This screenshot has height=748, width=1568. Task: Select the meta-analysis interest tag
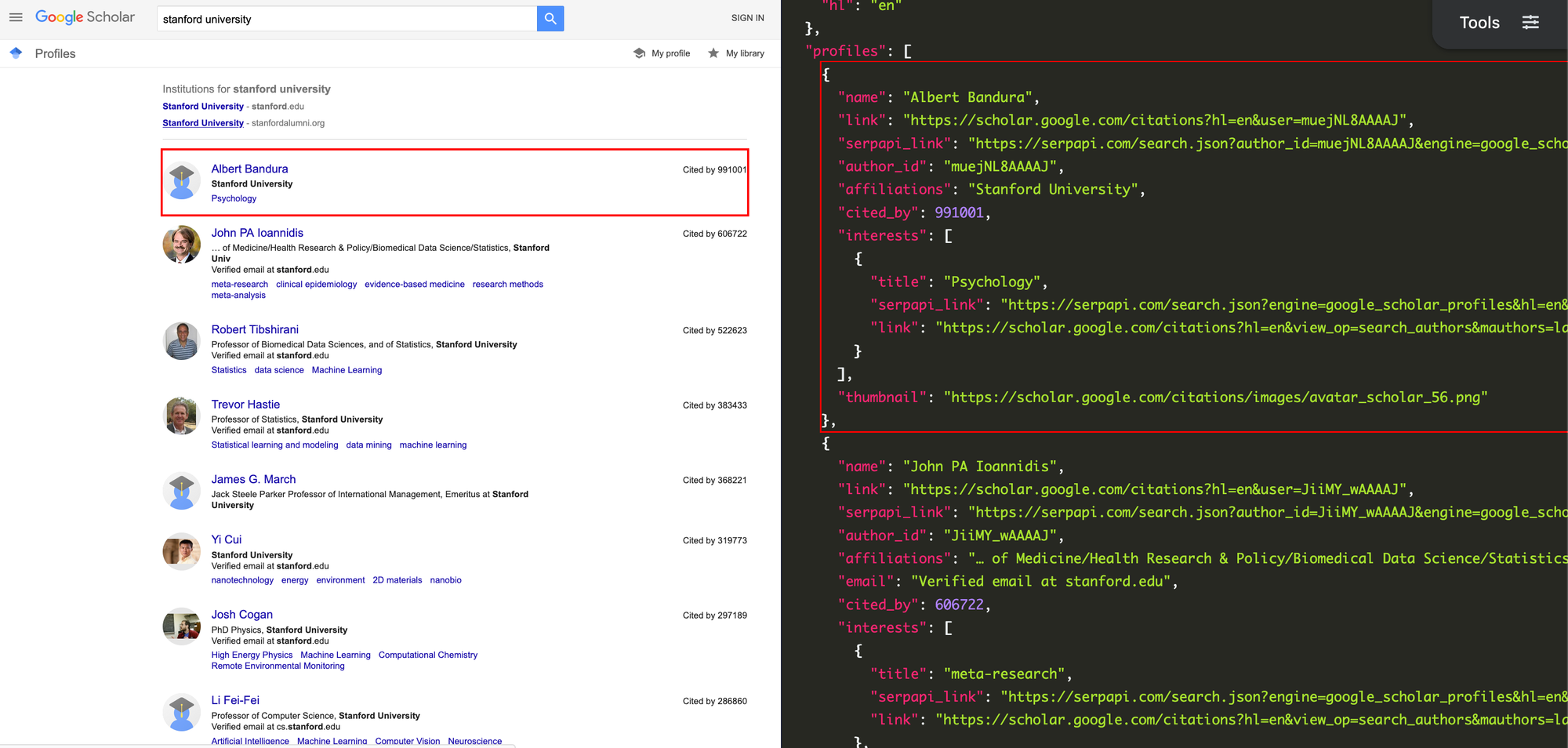pos(238,296)
